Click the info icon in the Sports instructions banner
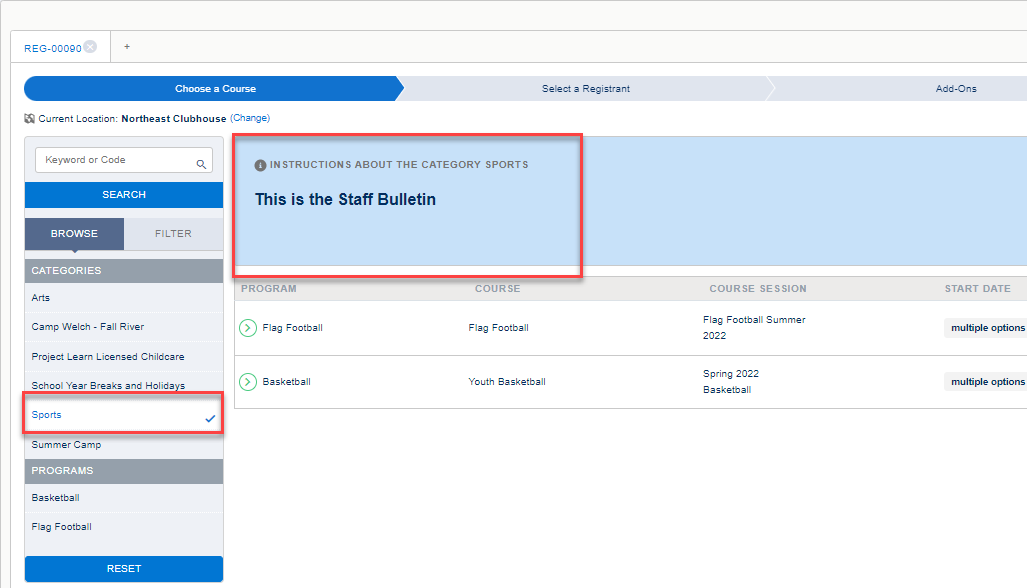The image size is (1027, 588). [x=262, y=164]
